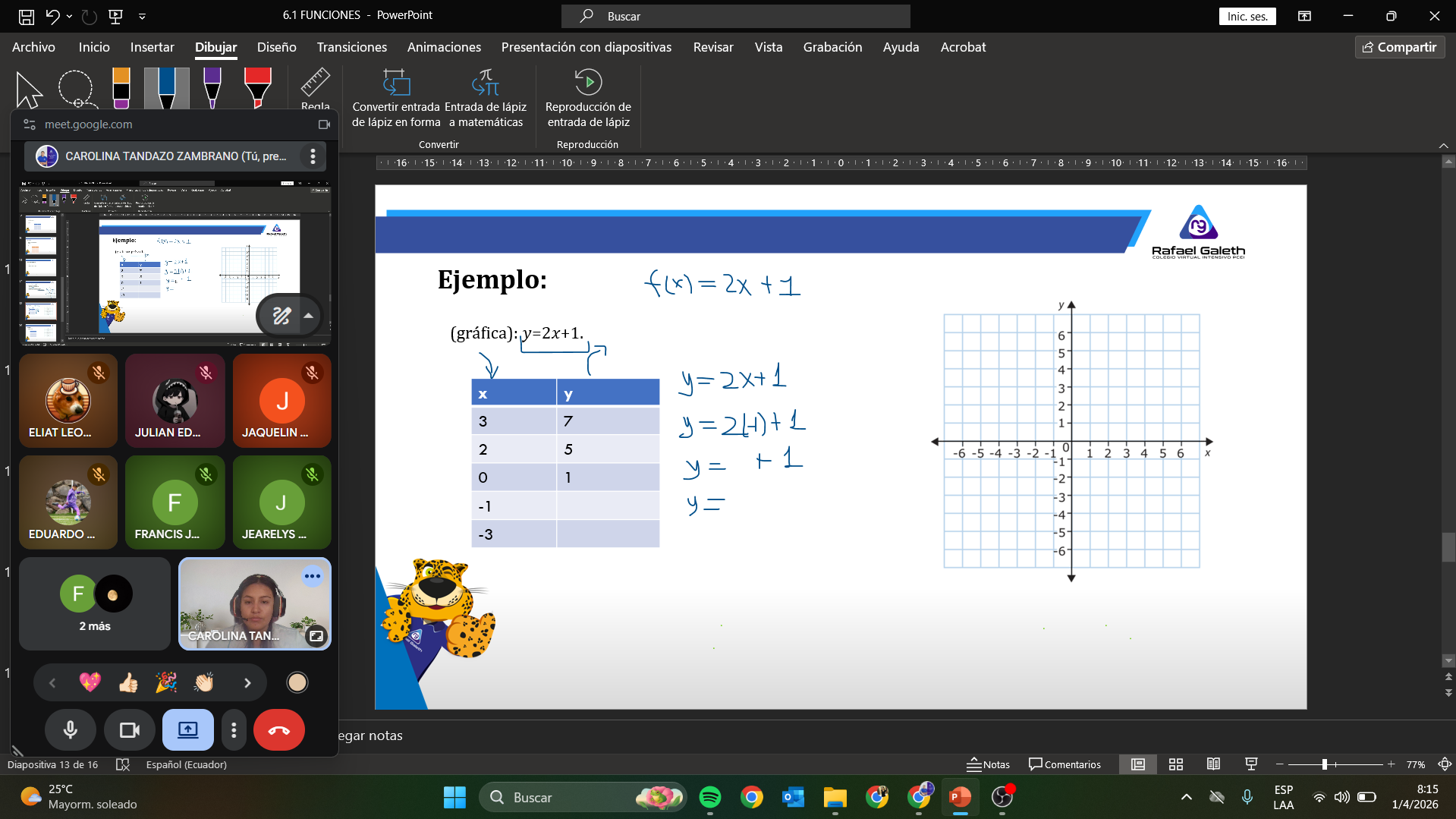This screenshot has width=1456, height=819.
Task: Open Spotify from the taskbar
Action: (x=710, y=797)
